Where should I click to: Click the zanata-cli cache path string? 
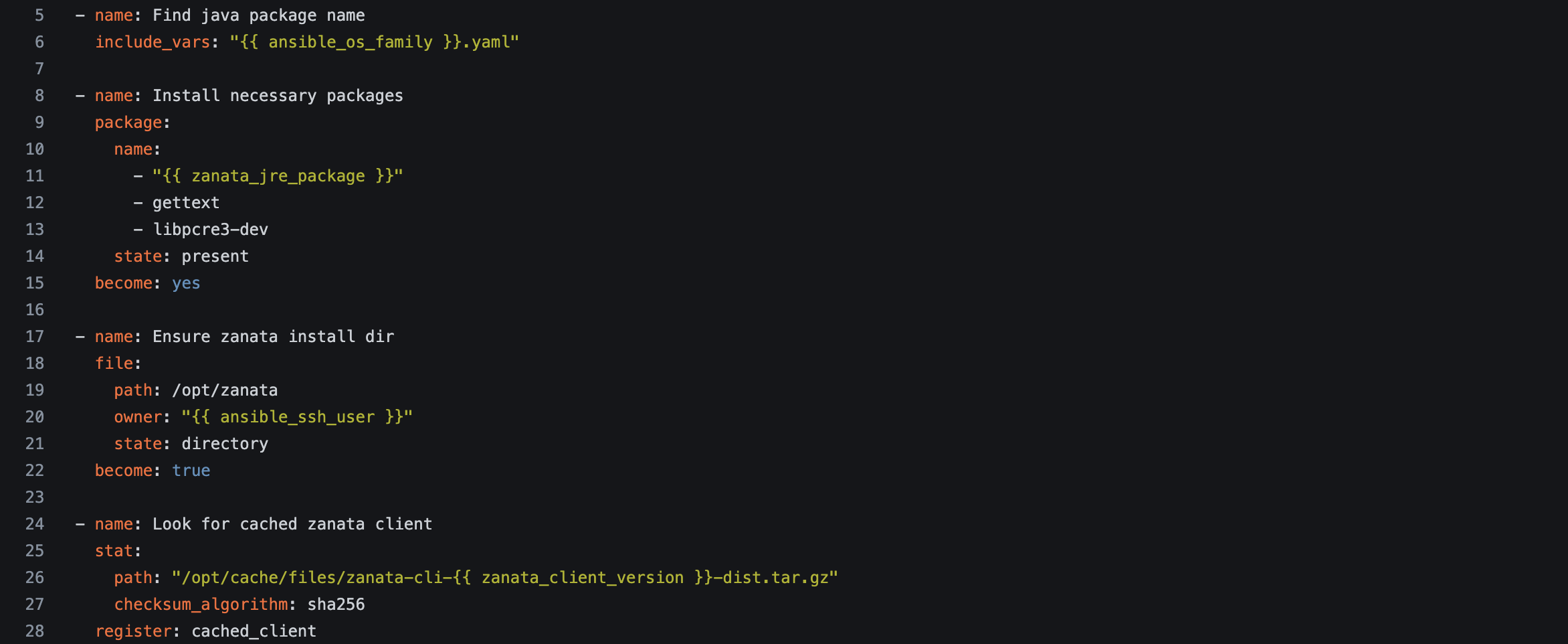coord(505,578)
